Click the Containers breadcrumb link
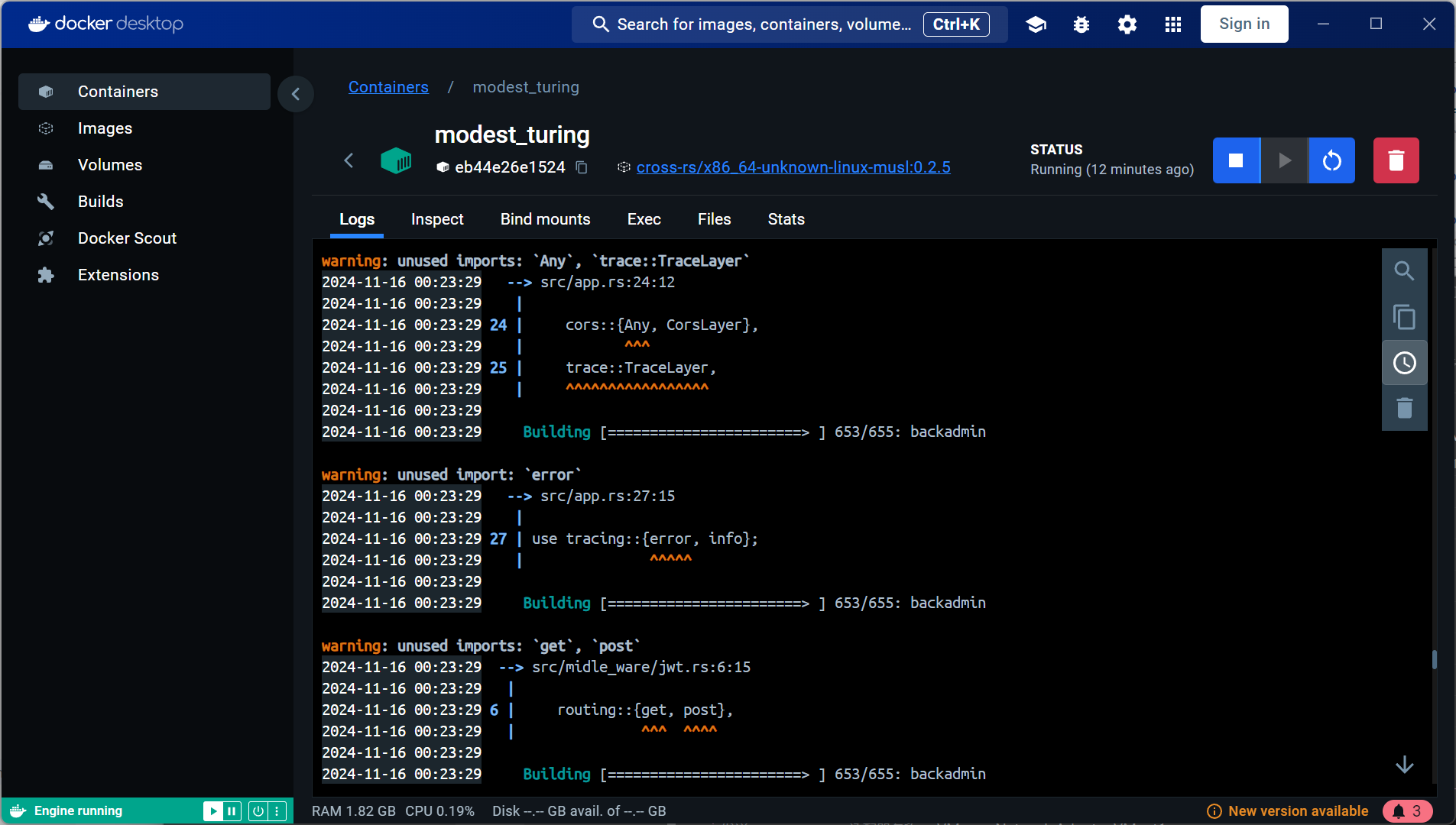The height and width of the screenshot is (825, 1456). pyautogui.click(x=388, y=87)
